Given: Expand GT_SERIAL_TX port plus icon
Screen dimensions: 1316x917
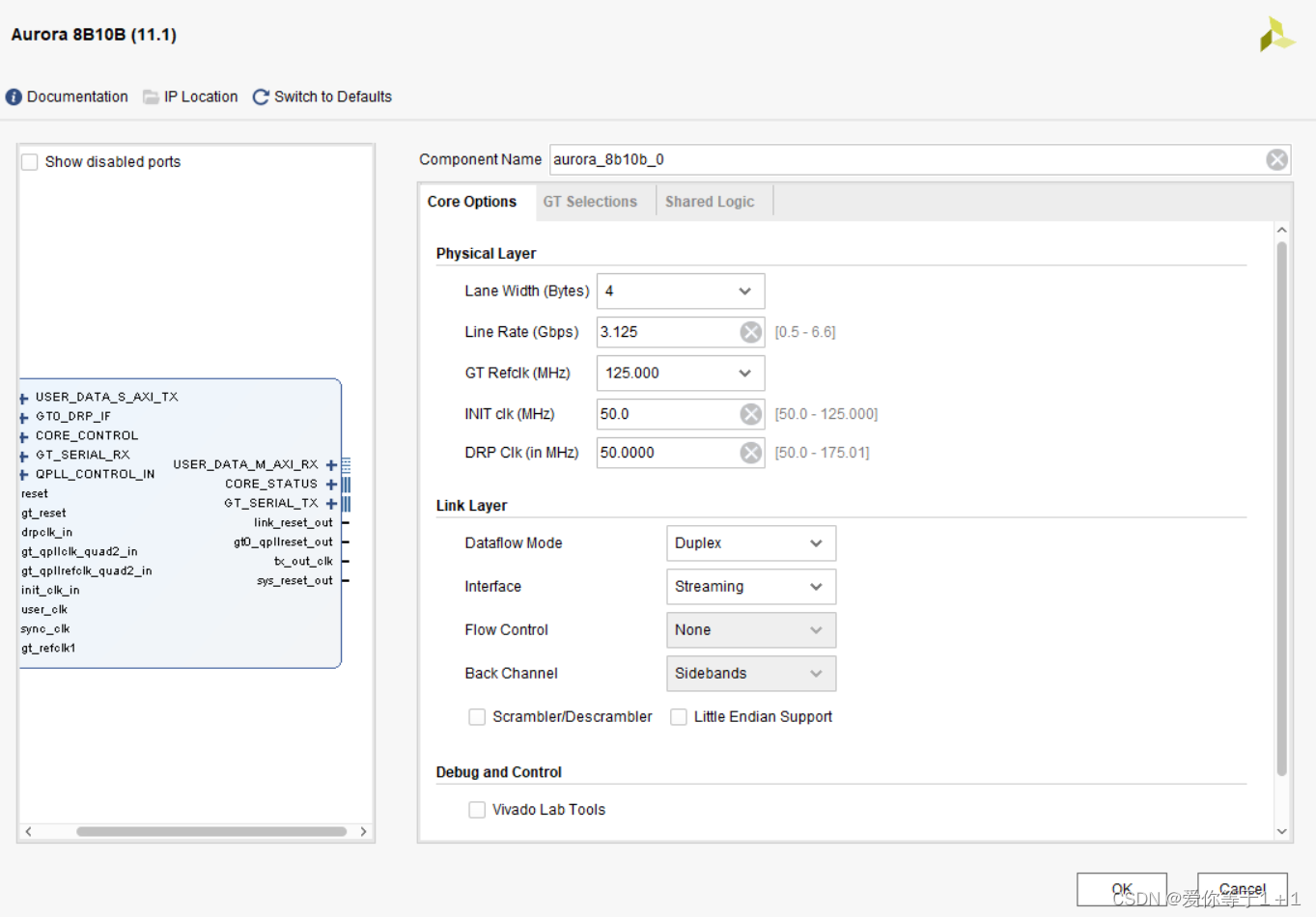Looking at the screenshot, I should [331, 504].
